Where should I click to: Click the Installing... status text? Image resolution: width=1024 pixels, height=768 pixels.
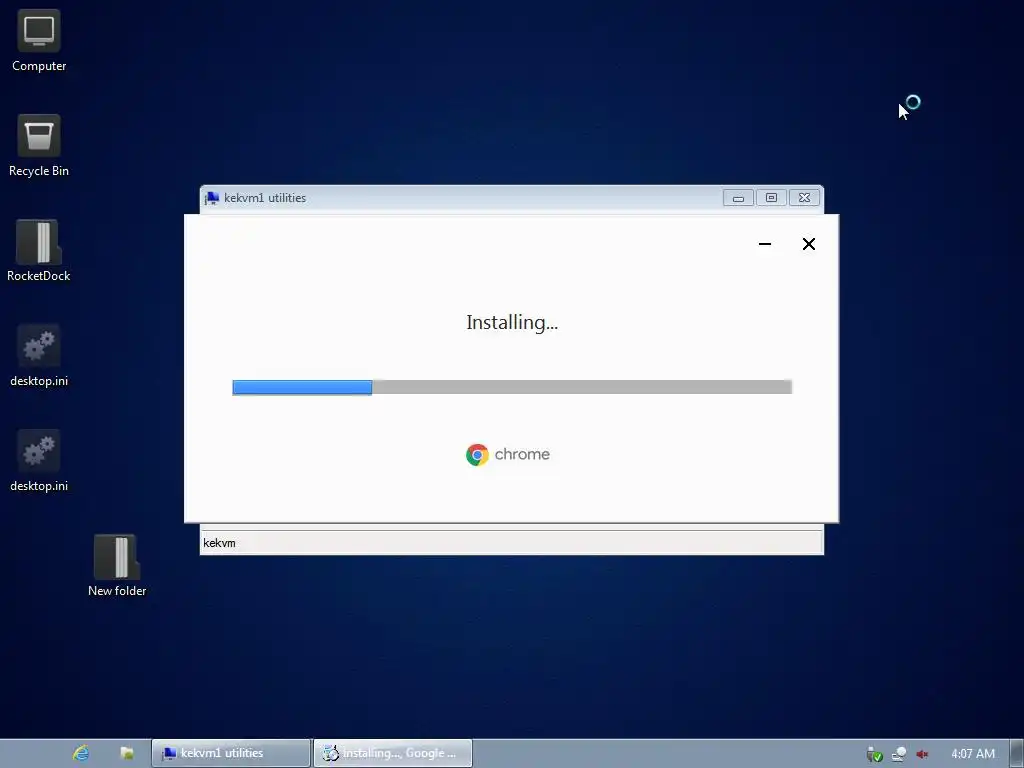[x=512, y=323]
